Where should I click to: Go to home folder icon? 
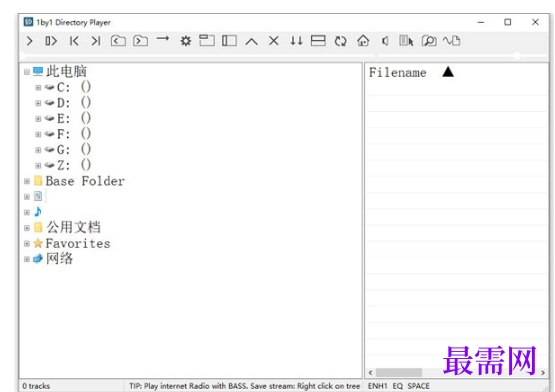(x=363, y=41)
